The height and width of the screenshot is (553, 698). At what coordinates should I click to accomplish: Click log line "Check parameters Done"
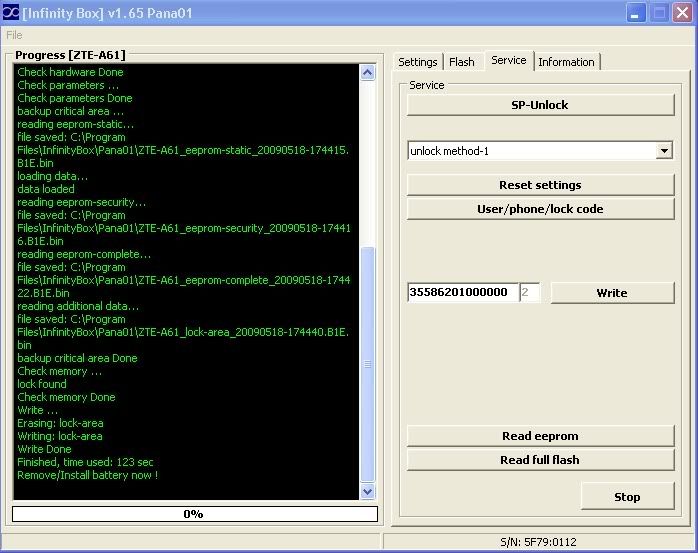tap(75, 98)
